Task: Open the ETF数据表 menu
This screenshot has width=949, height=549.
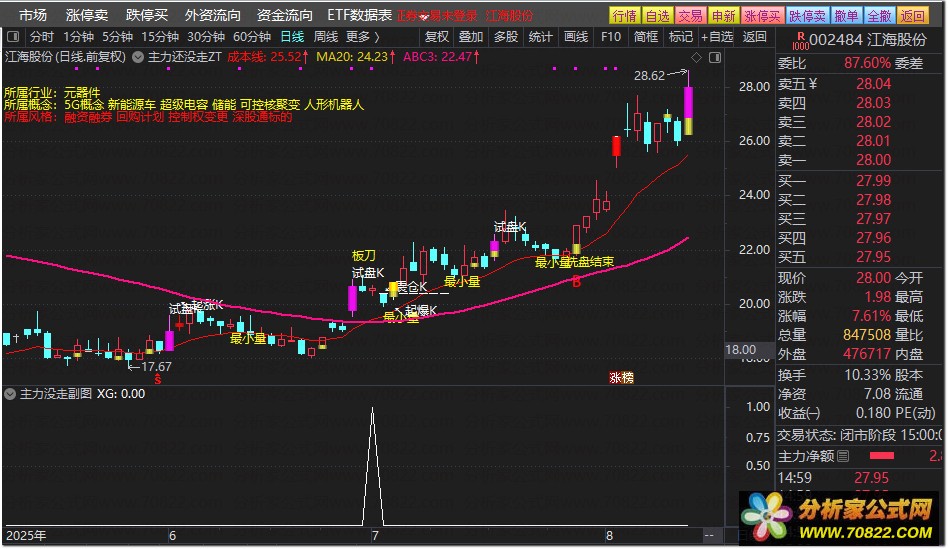Action: click(x=360, y=15)
